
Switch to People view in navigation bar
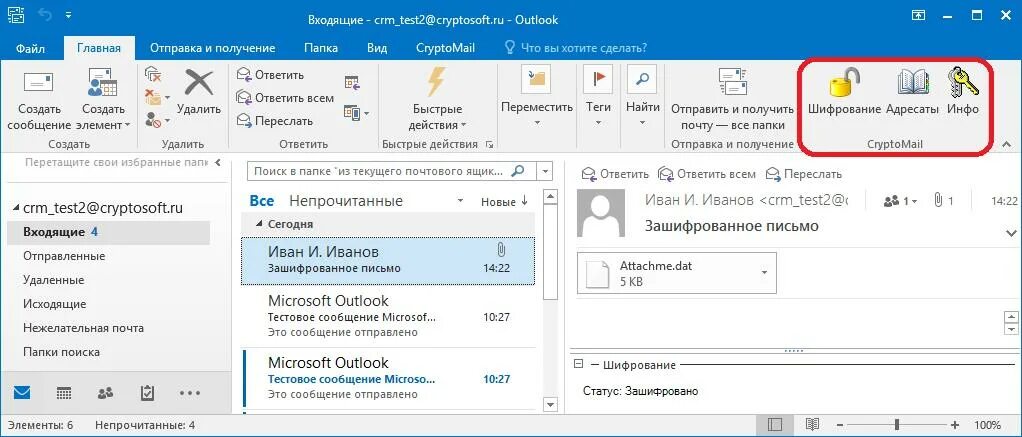point(105,393)
